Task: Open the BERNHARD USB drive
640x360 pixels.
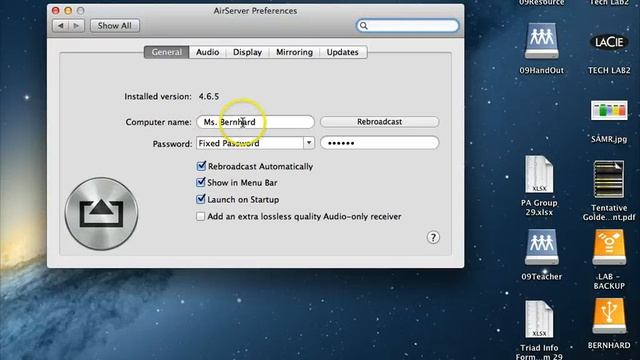Action: (x=609, y=316)
